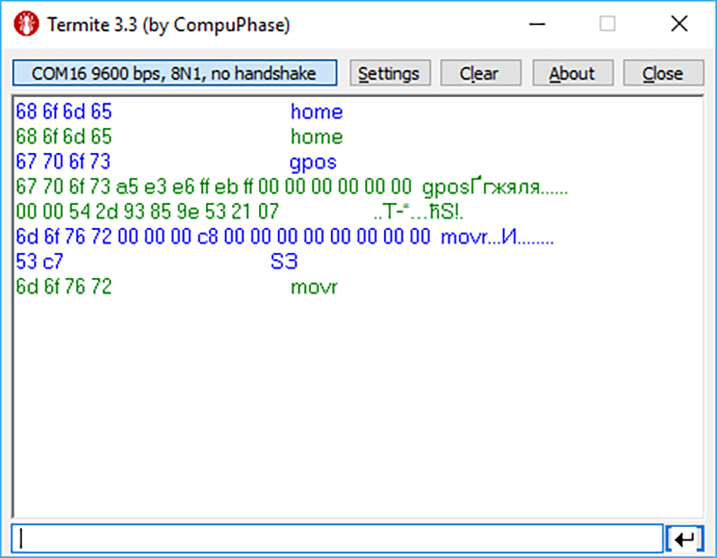Click the blue 'gpos' ASCII text
This screenshot has width=717, height=558.
point(313,162)
